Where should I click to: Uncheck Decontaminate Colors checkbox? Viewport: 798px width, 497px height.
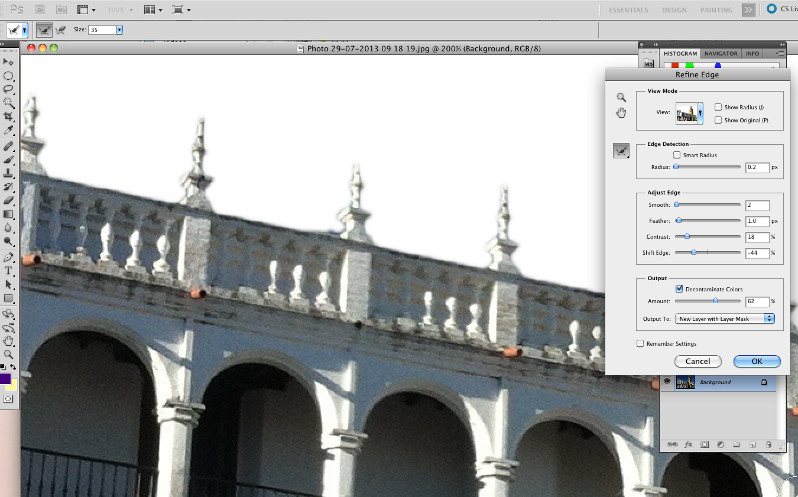click(x=679, y=289)
